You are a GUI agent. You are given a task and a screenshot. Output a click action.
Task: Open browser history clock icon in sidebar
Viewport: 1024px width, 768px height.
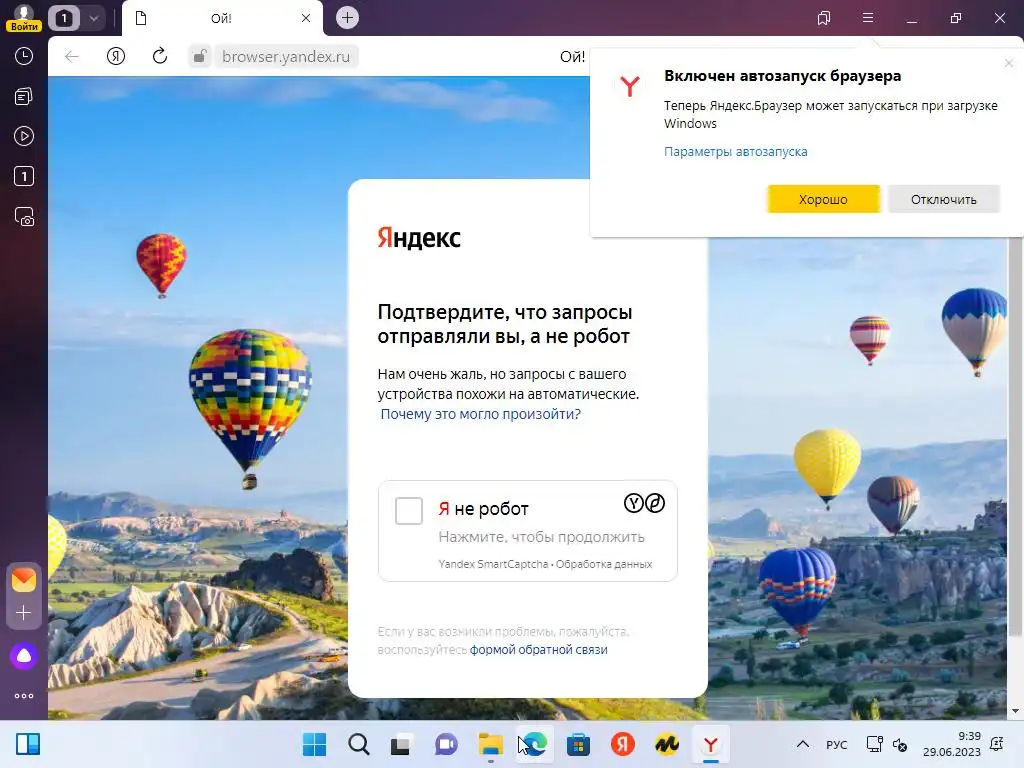(24, 56)
